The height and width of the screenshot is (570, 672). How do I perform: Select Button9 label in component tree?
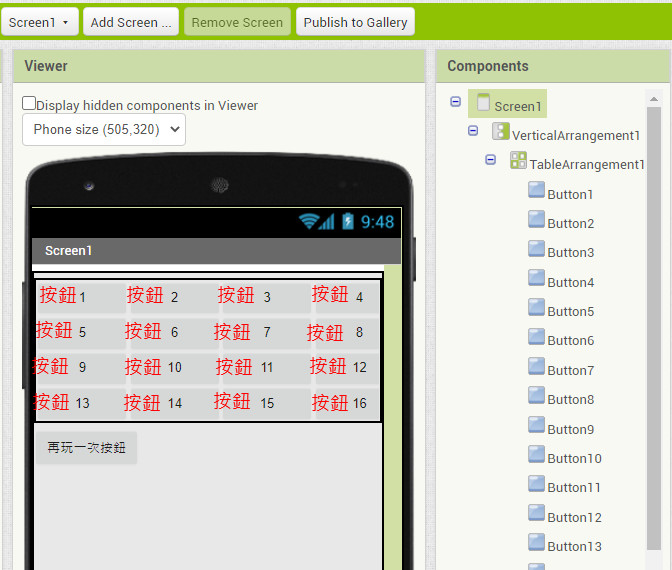[x=571, y=429]
